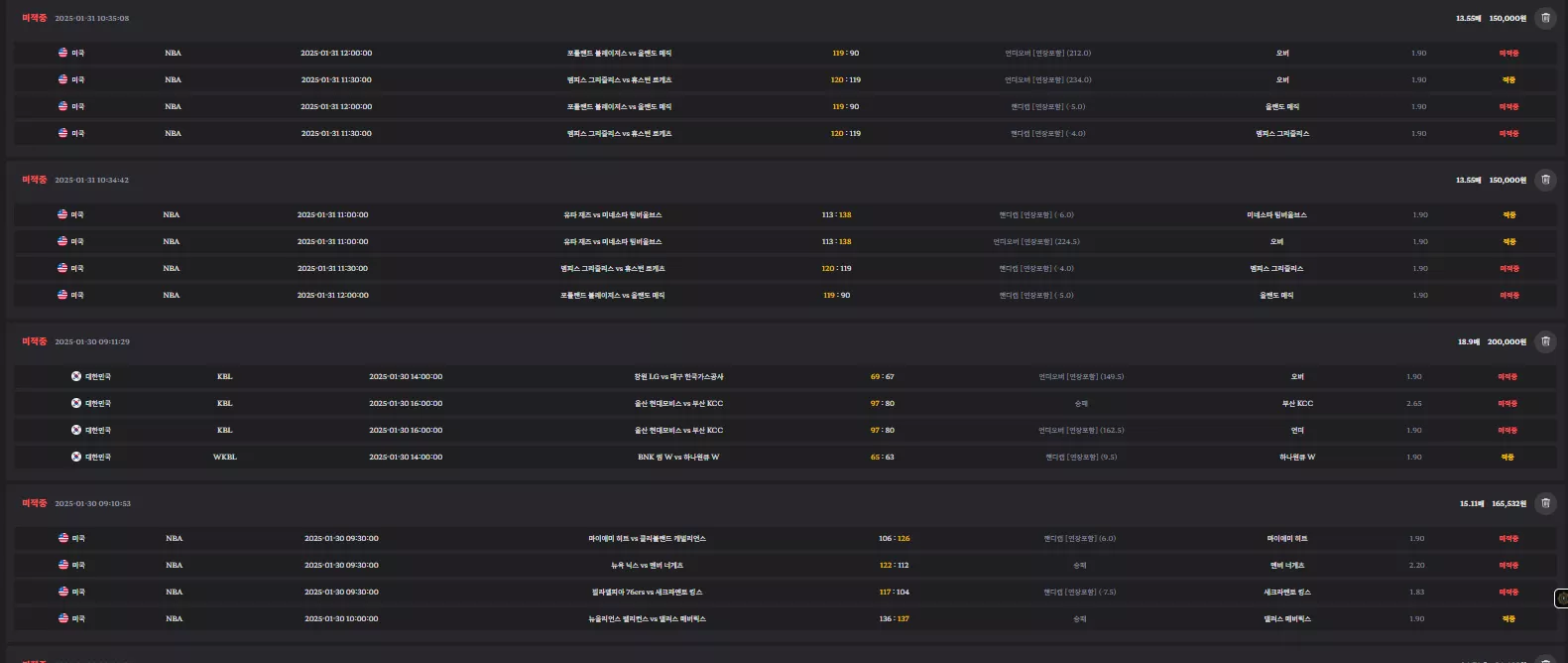Click the 15.11배 total odds
This screenshot has width=1568, height=663.
pyautogui.click(x=1470, y=504)
